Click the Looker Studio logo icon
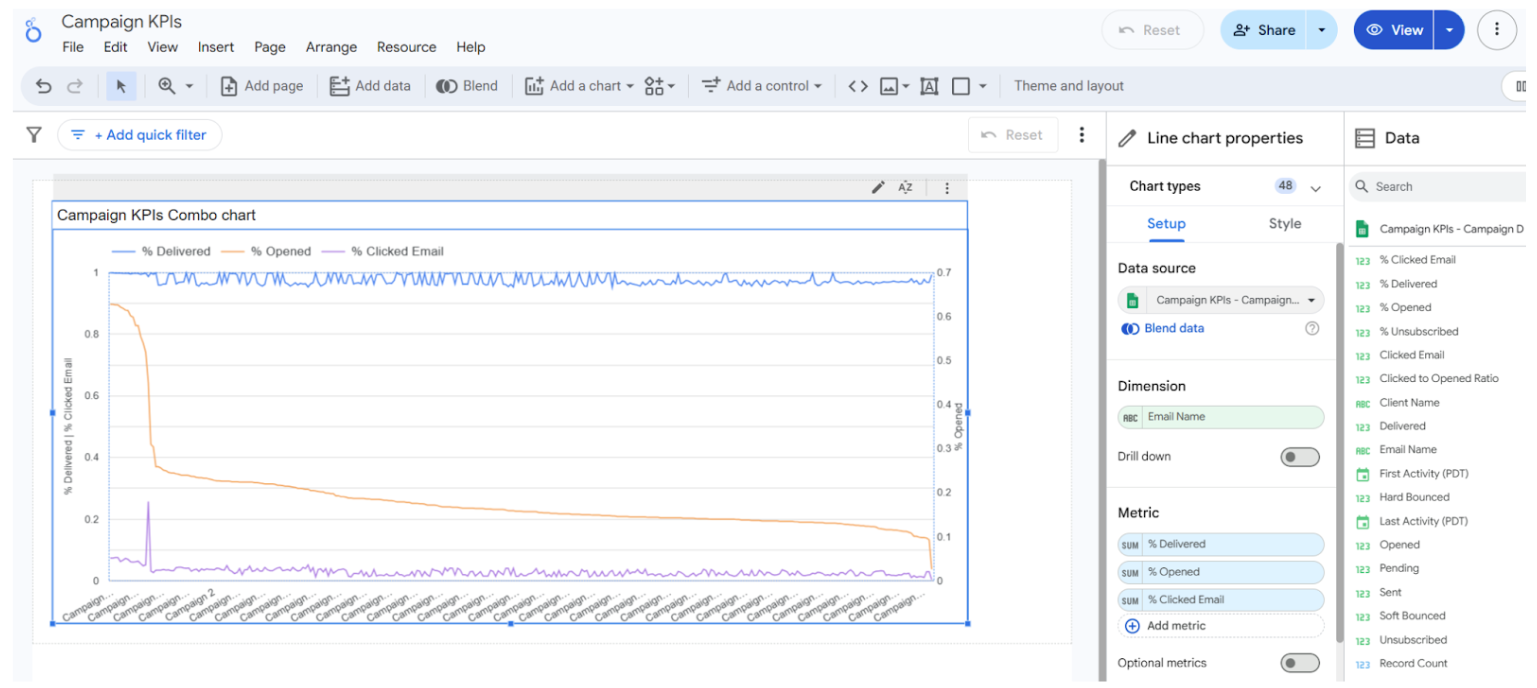The width and height of the screenshot is (1537, 688). click(33, 30)
